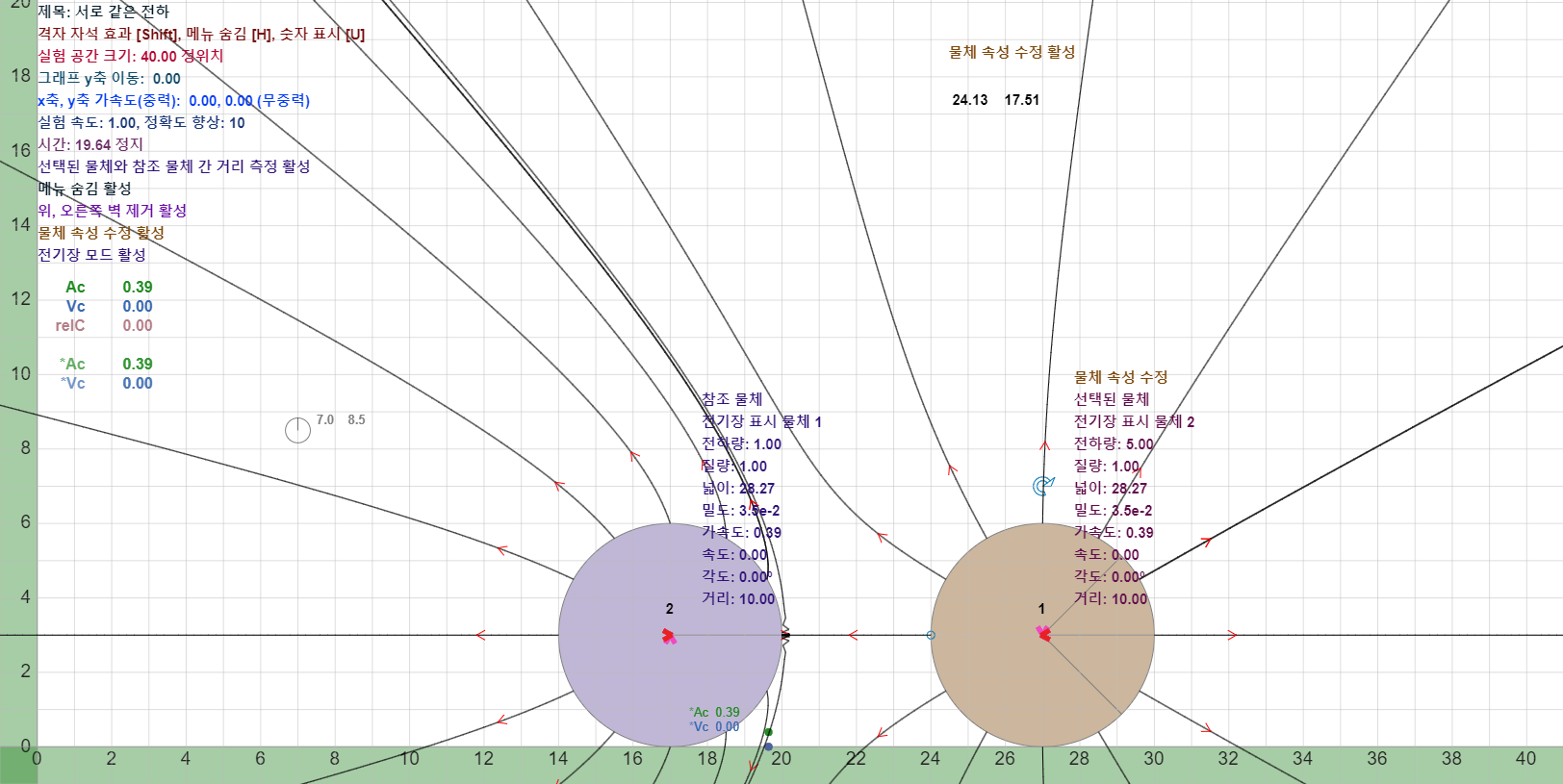Click the blue rotate arrow icon on body 1
This screenshot has width=1563, height=784.
coord(1043,486)
